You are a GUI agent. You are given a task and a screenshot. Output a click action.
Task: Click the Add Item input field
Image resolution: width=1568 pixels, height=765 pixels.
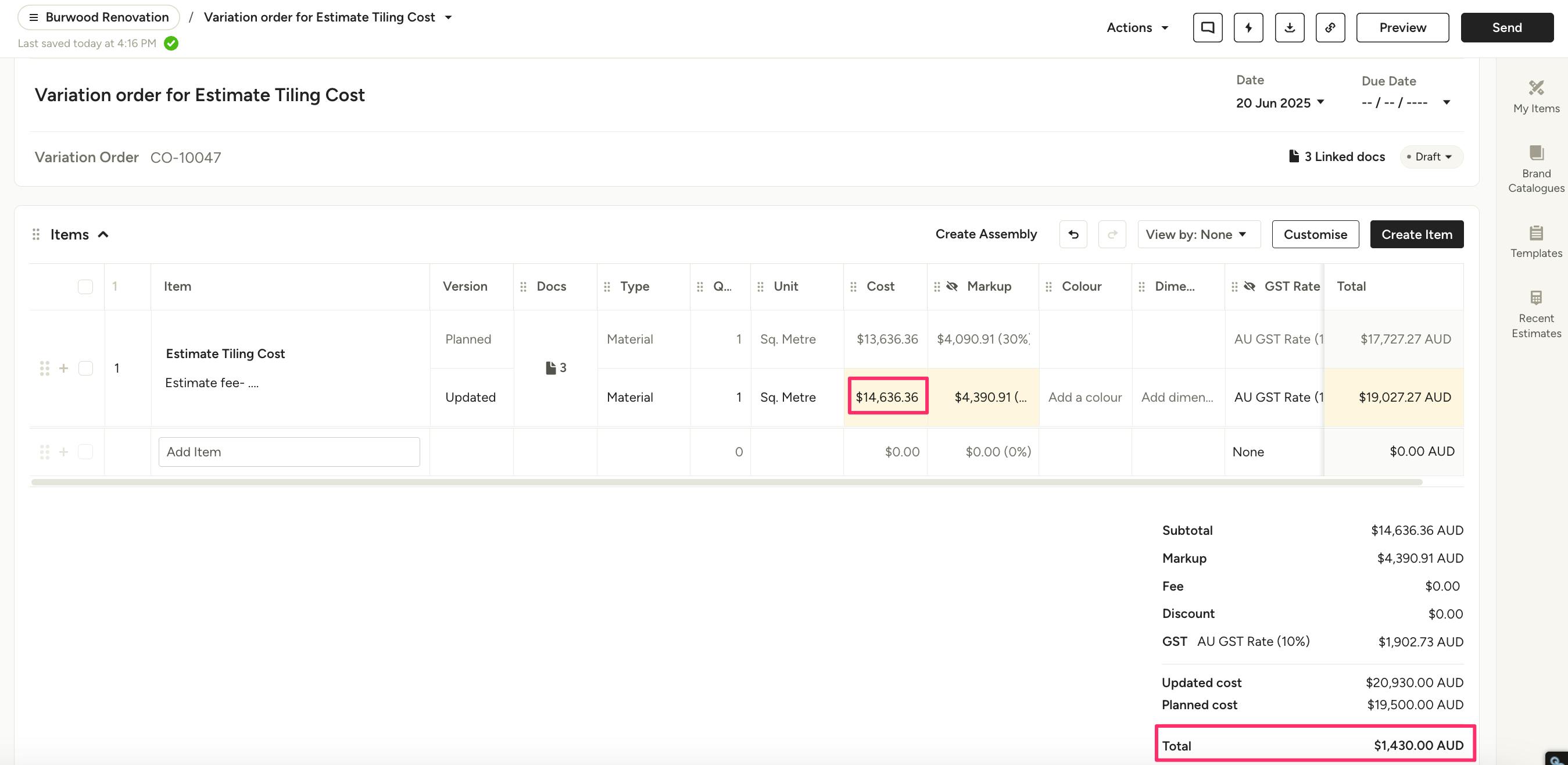289,452
